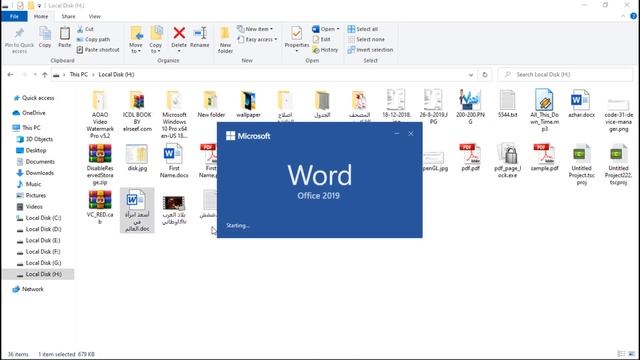This screenshot has width=640, height=360.
Task: Select the sample.pdf file
Action: [544, 158]
